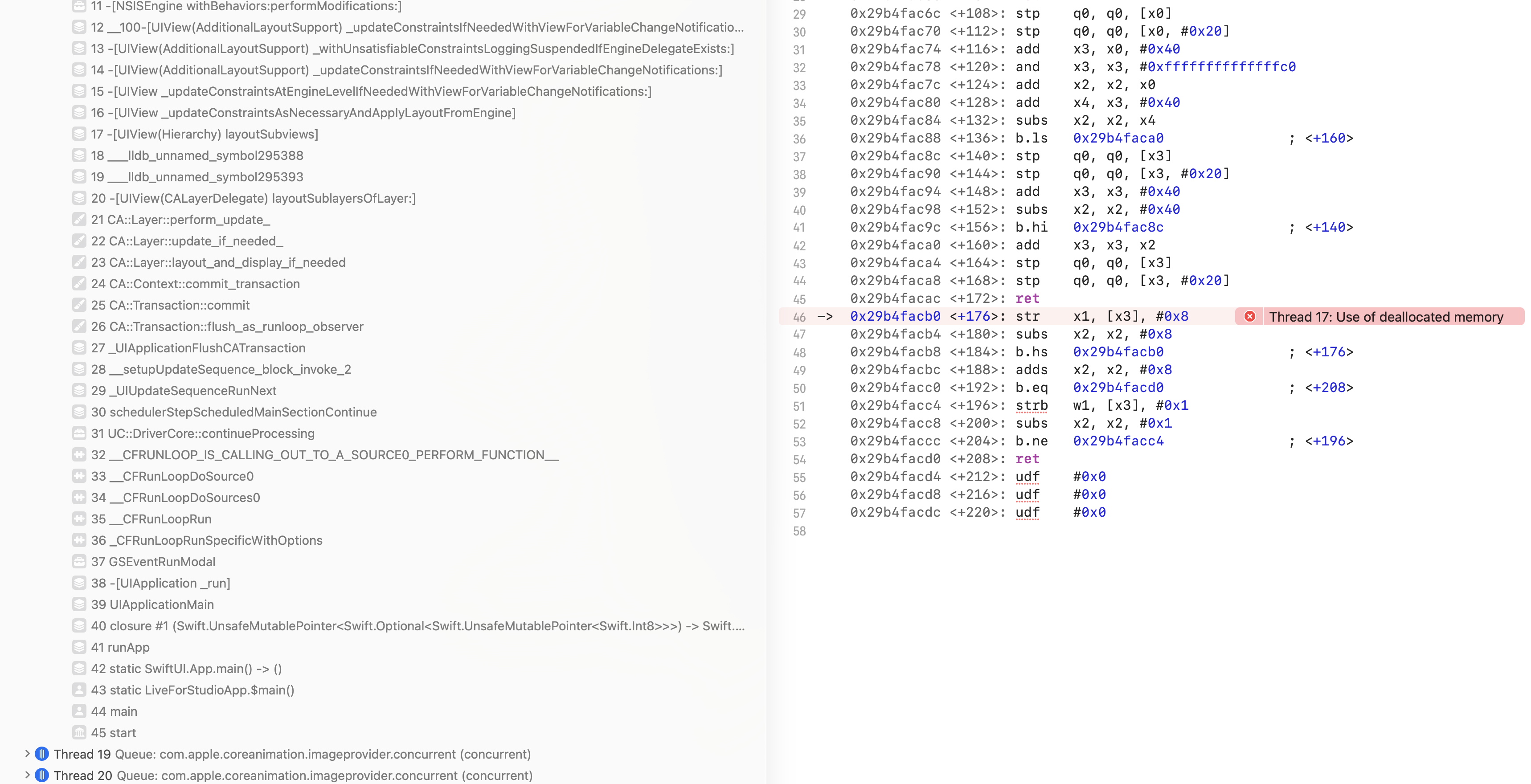Click the Use of deallocated memory message

1386,317
